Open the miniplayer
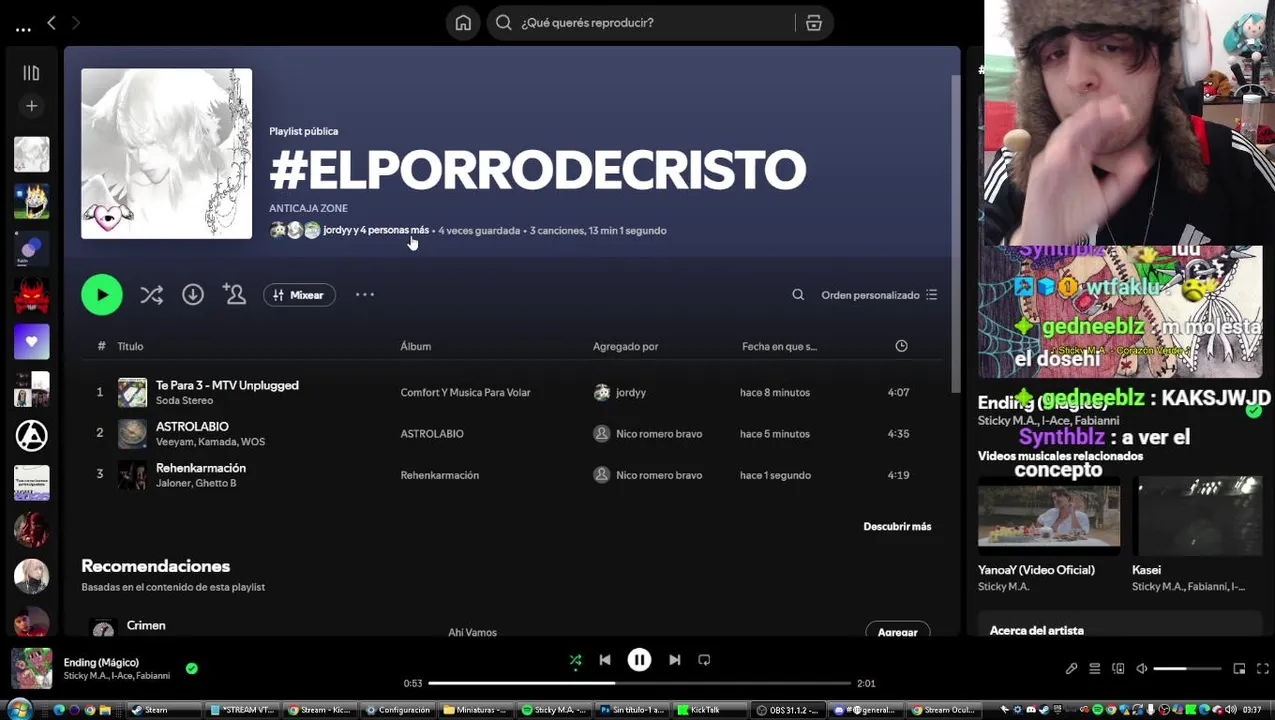The width and height of the screenshot is (1275, 720). (x=1239, y=669)
